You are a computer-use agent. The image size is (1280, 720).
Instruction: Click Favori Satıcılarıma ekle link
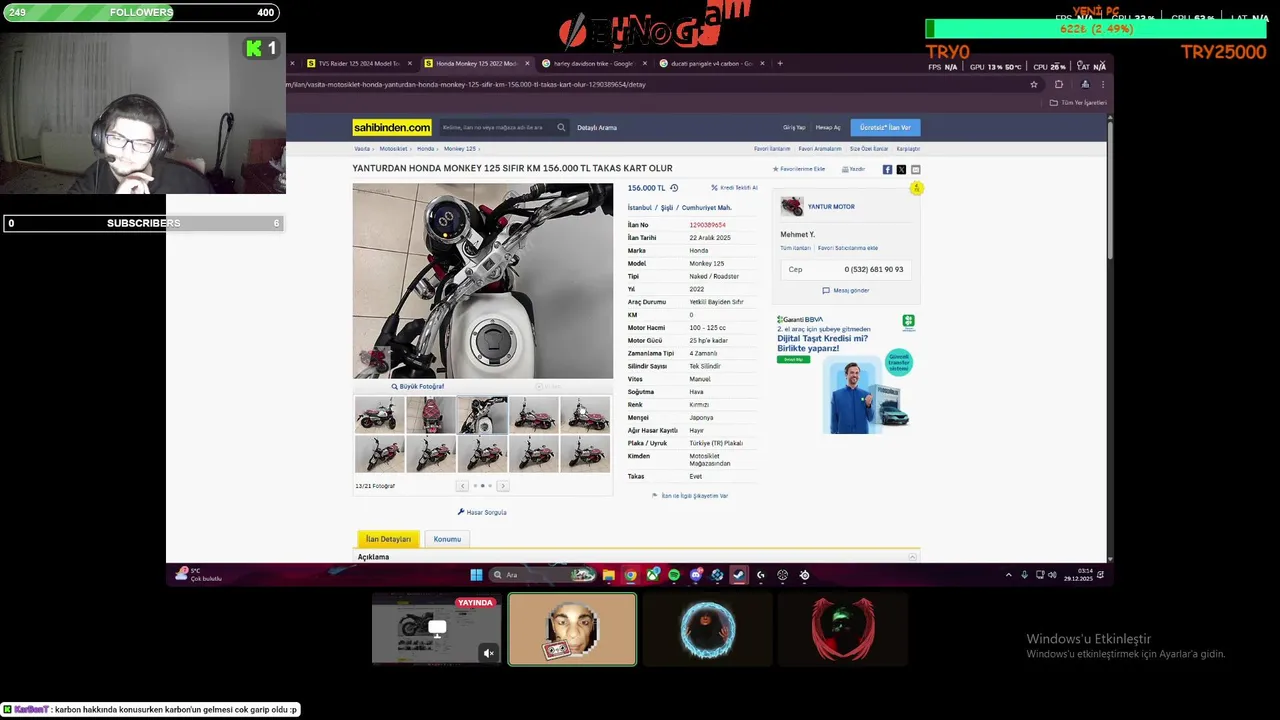point(848,248)
